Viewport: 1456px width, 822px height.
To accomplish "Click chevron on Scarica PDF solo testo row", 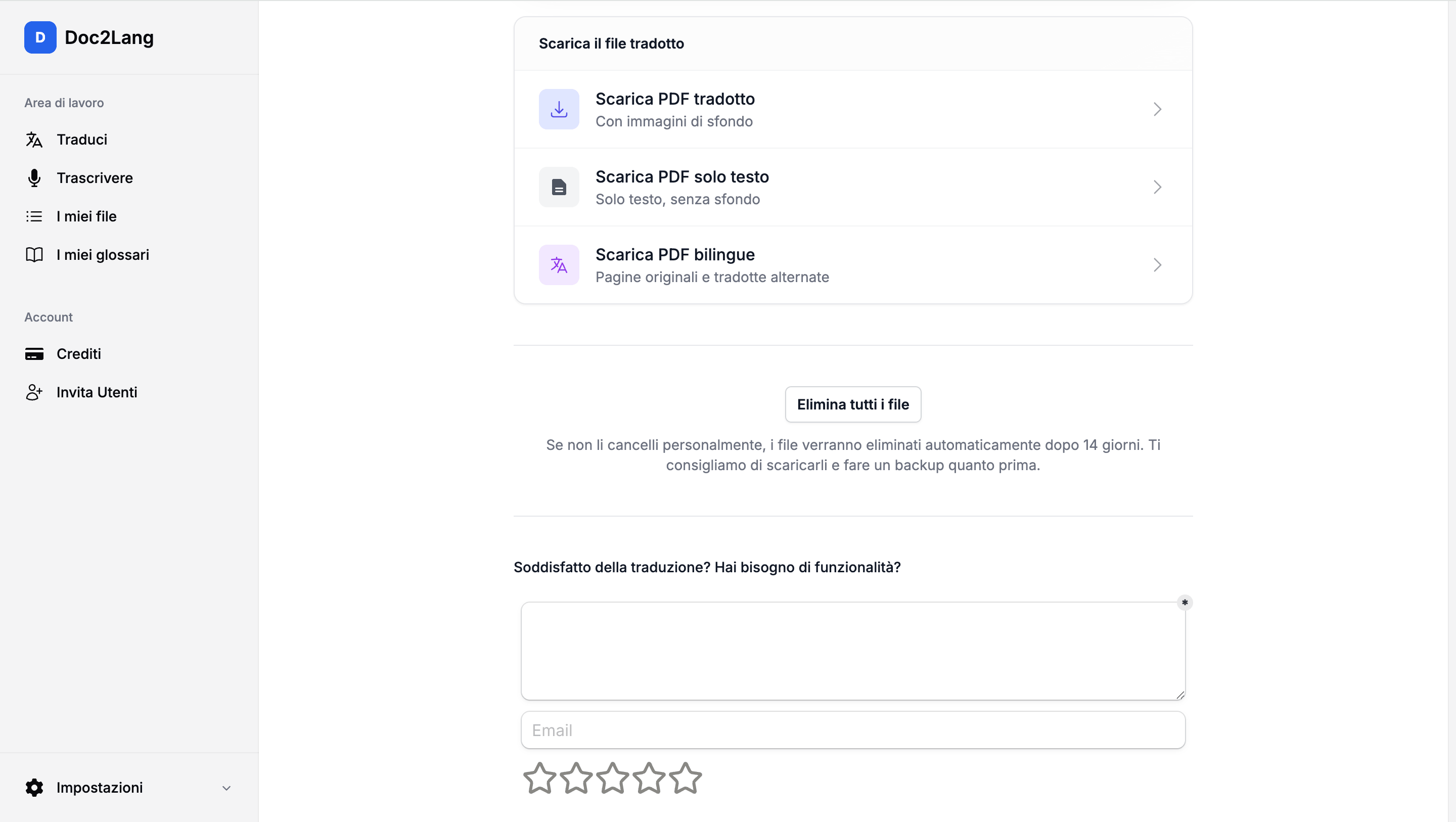I will click(x=1157, y=187).
